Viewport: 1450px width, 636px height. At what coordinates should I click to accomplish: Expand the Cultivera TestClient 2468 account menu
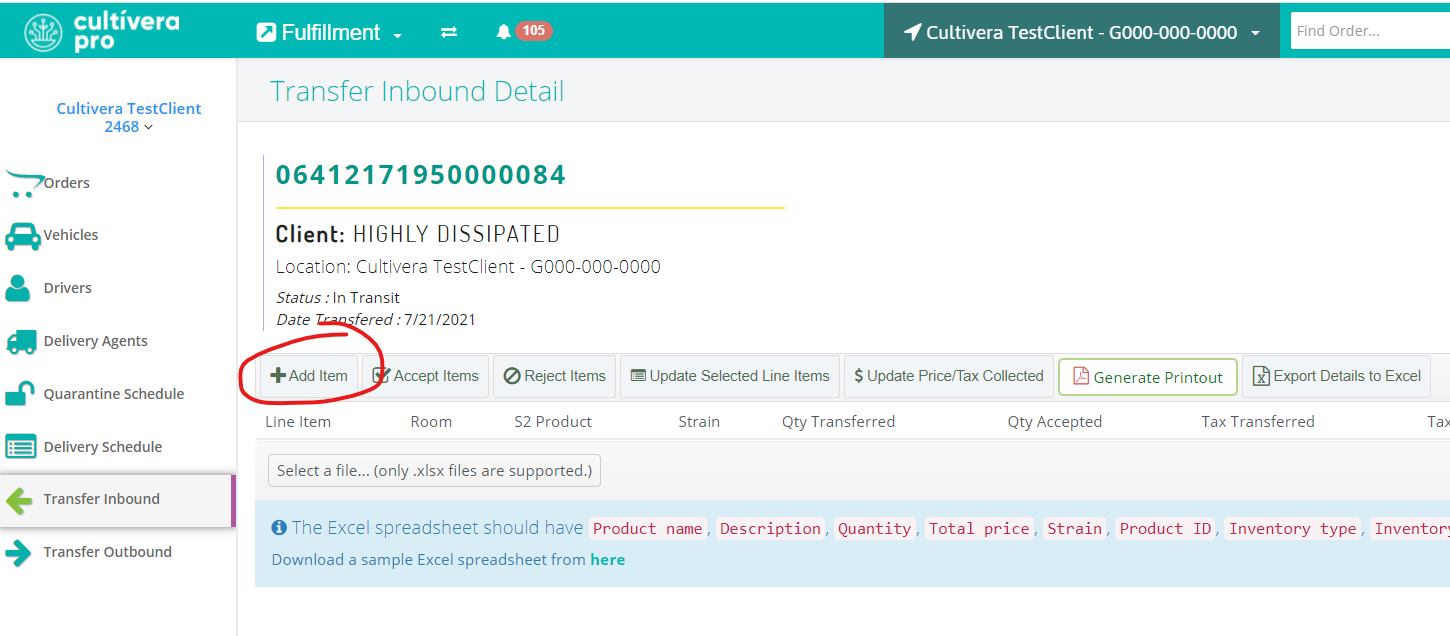tap(129, 117)
